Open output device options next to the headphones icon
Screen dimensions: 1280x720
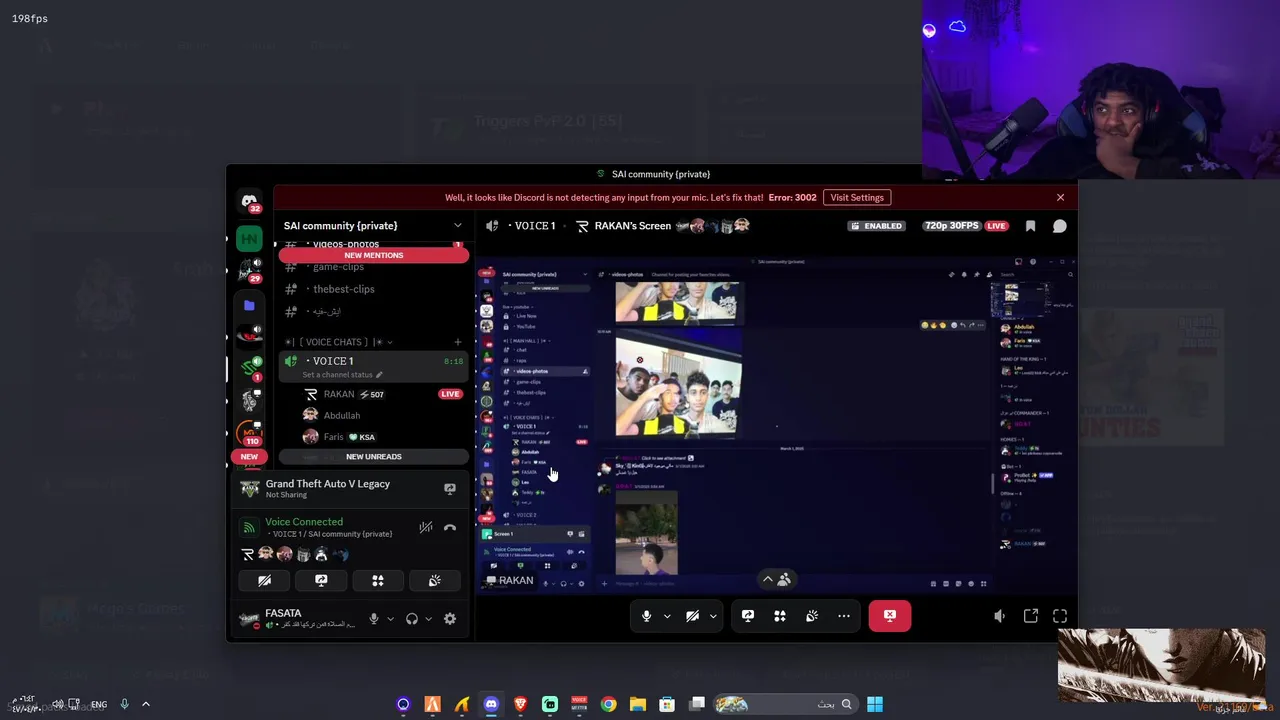click(x=428, y=619)
